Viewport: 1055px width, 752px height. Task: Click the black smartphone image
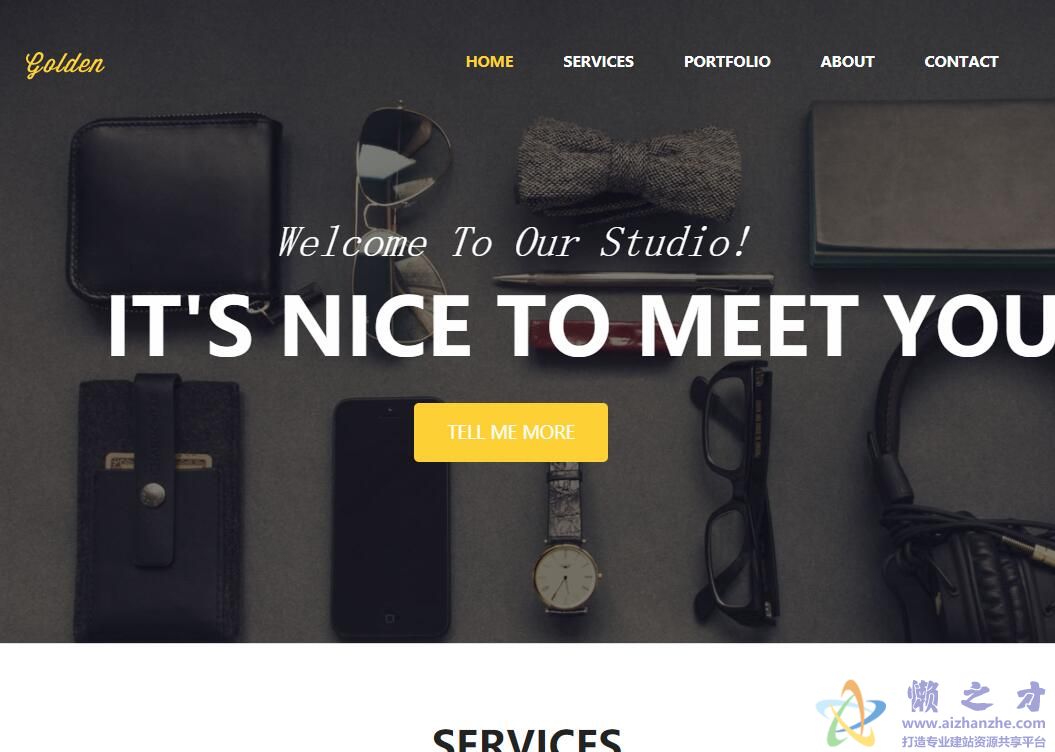(x=391, y=518)
